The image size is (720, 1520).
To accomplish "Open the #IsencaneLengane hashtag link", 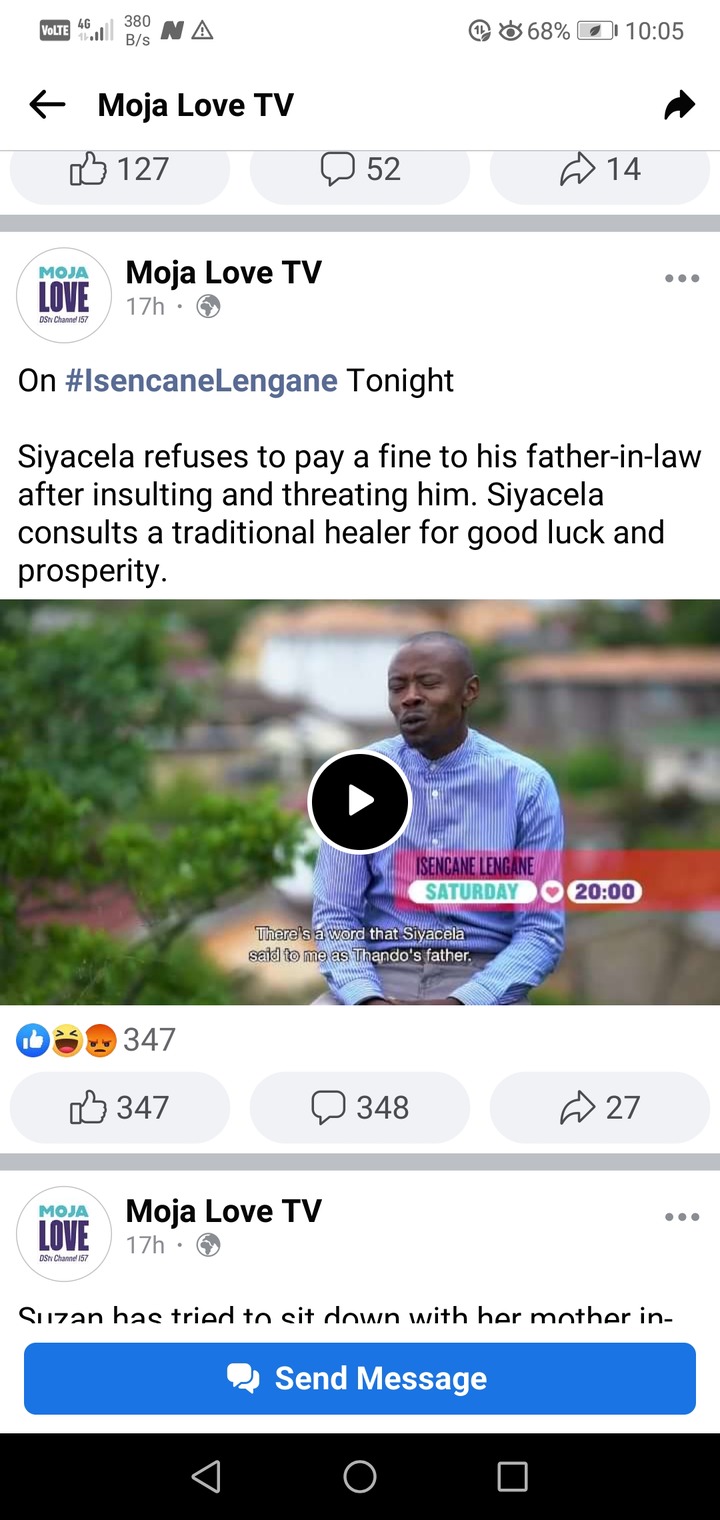I will pyautogui.click(x=201, y=381).
